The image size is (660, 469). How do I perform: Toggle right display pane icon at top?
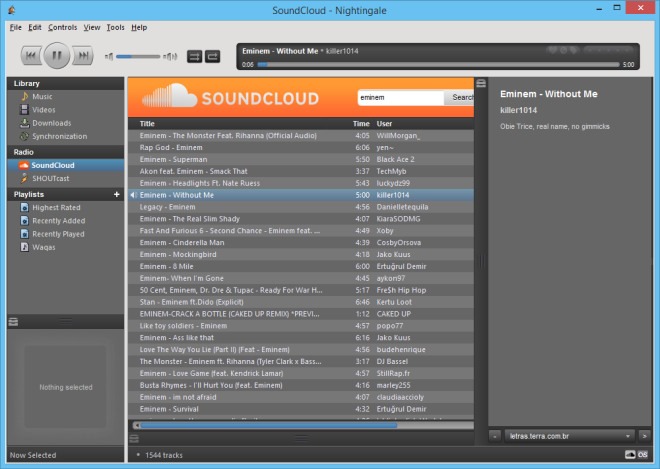(481, 83)
